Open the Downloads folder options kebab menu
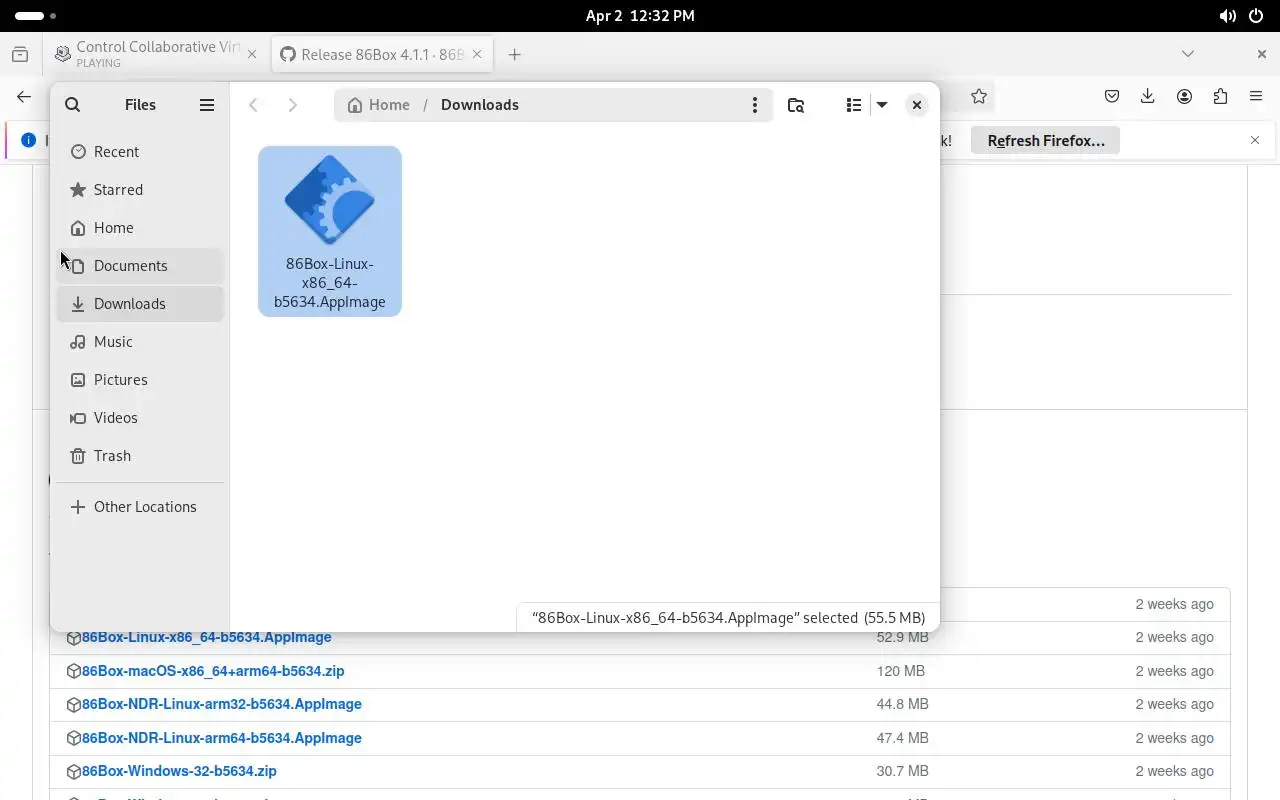This screenshot has height=800, width=1280. 755,104
